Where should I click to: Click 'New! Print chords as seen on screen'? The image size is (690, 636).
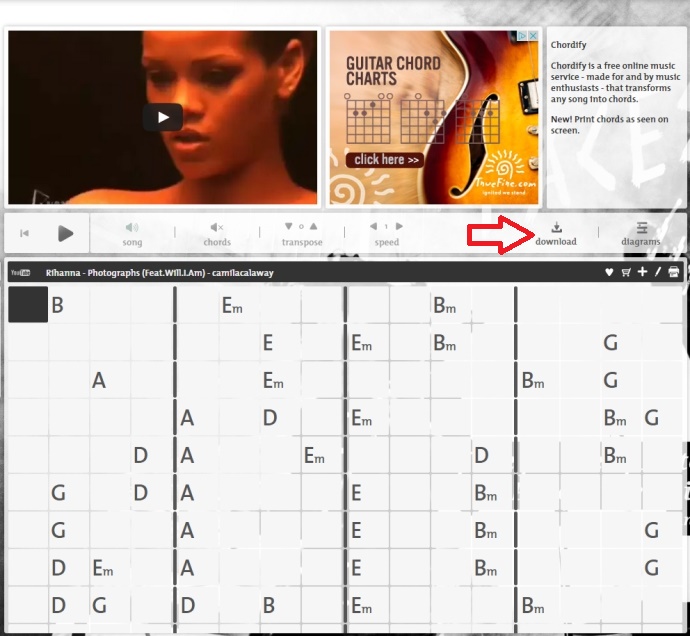(x=609, y=125)
